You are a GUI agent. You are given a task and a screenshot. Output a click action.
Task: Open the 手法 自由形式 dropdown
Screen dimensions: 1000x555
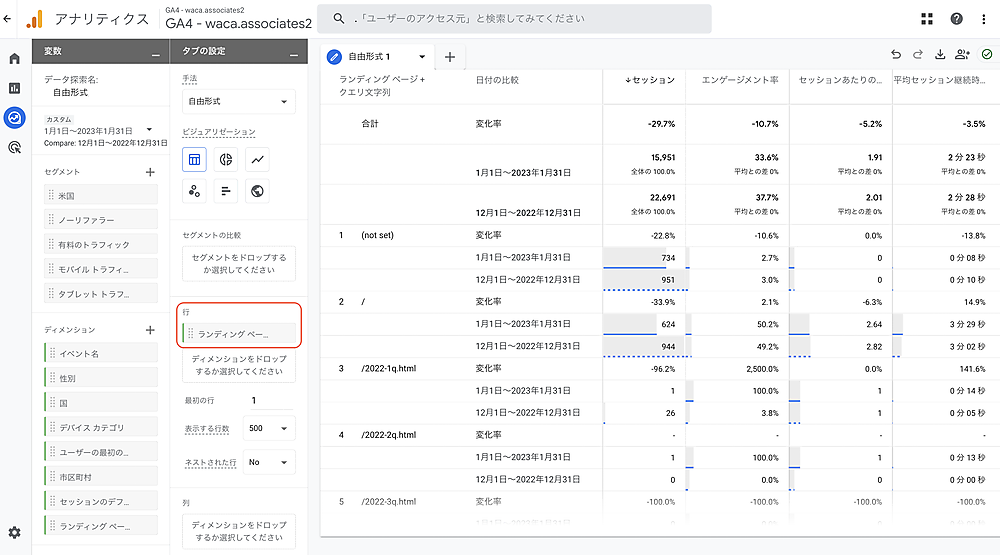click(x=238, y=102)
